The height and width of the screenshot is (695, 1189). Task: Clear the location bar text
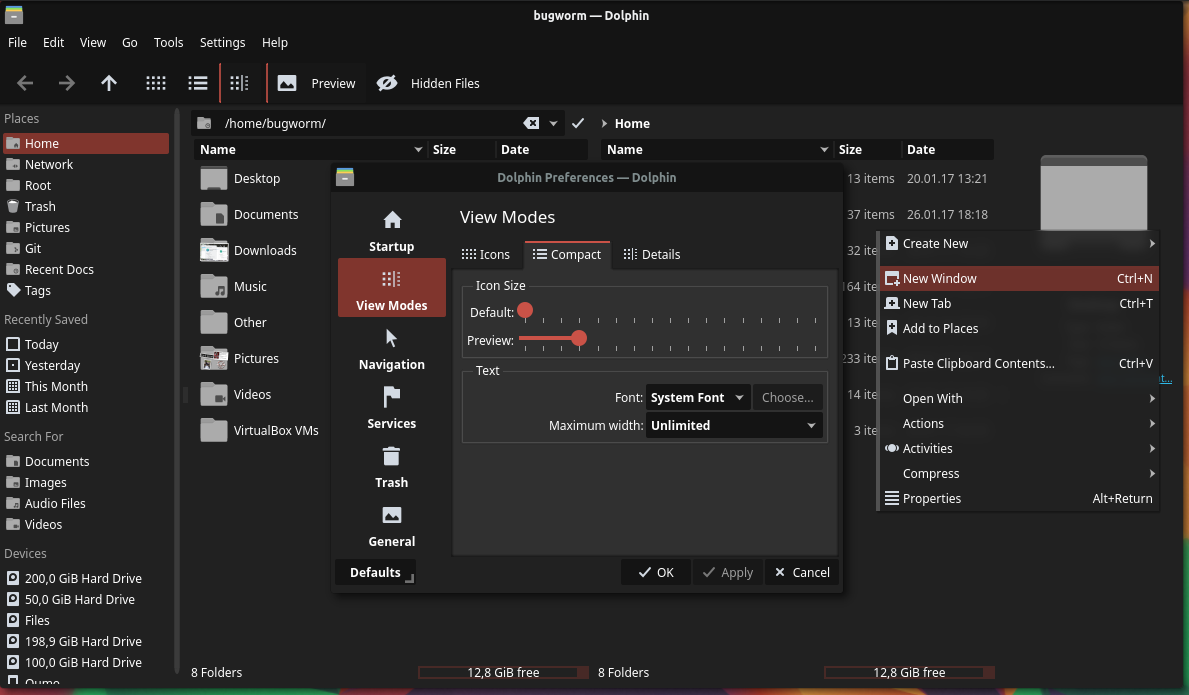pyautogui.click(x=532, y=123)
